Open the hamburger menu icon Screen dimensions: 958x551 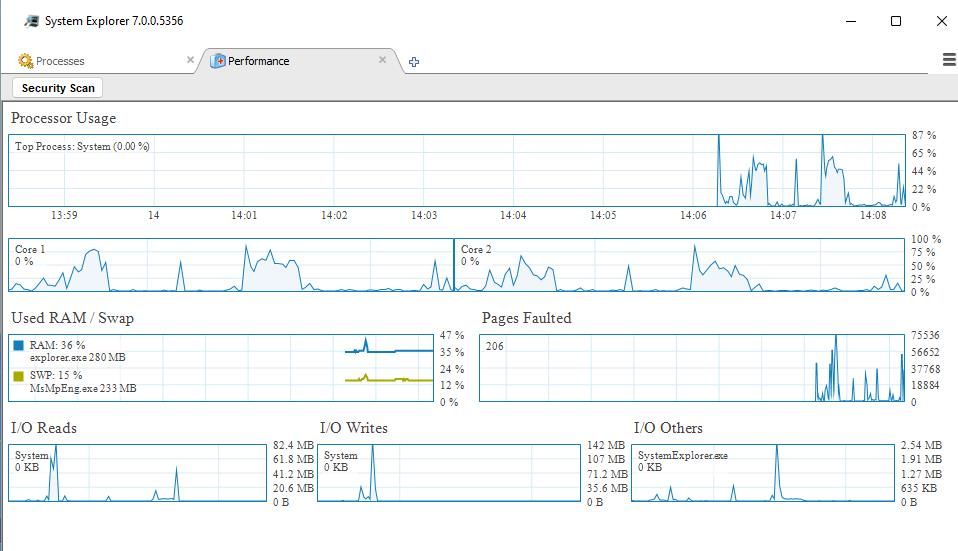pyautogui.click(x=948, y=60)
